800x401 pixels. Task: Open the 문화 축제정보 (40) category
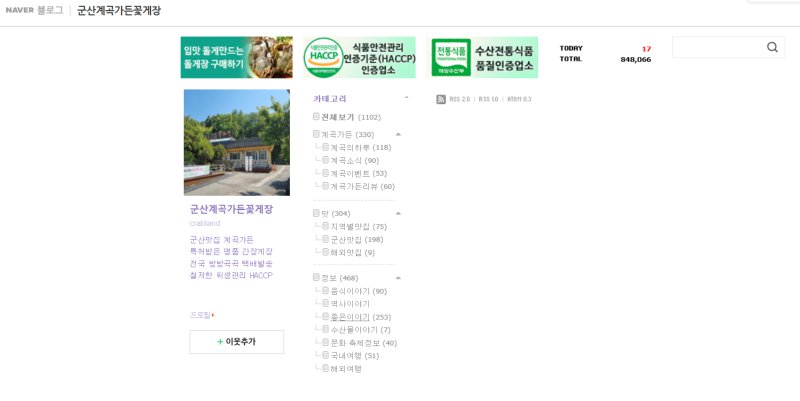[x=363, y=343]
